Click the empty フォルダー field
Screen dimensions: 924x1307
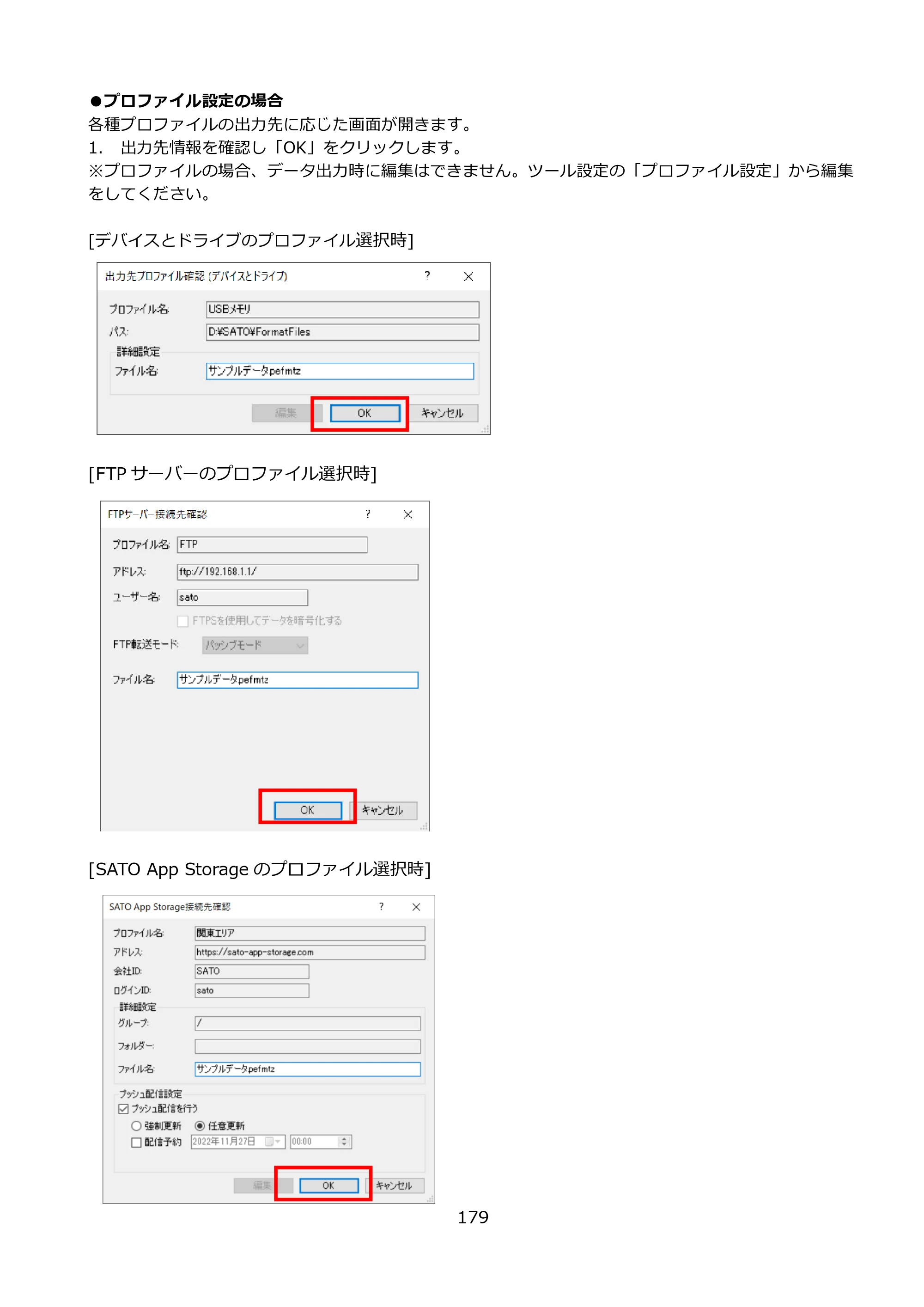(x=308, y=1047)
